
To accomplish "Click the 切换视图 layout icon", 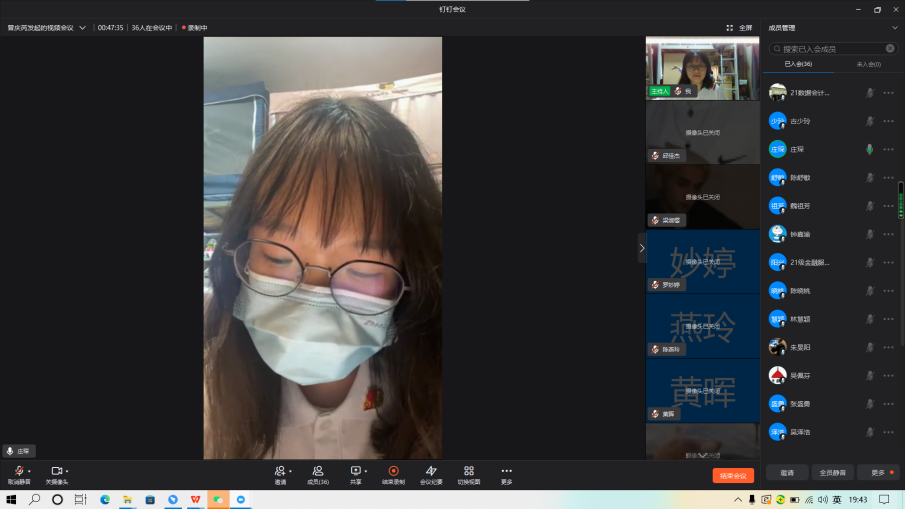I will pyautogui.click(x=469, y=470).
